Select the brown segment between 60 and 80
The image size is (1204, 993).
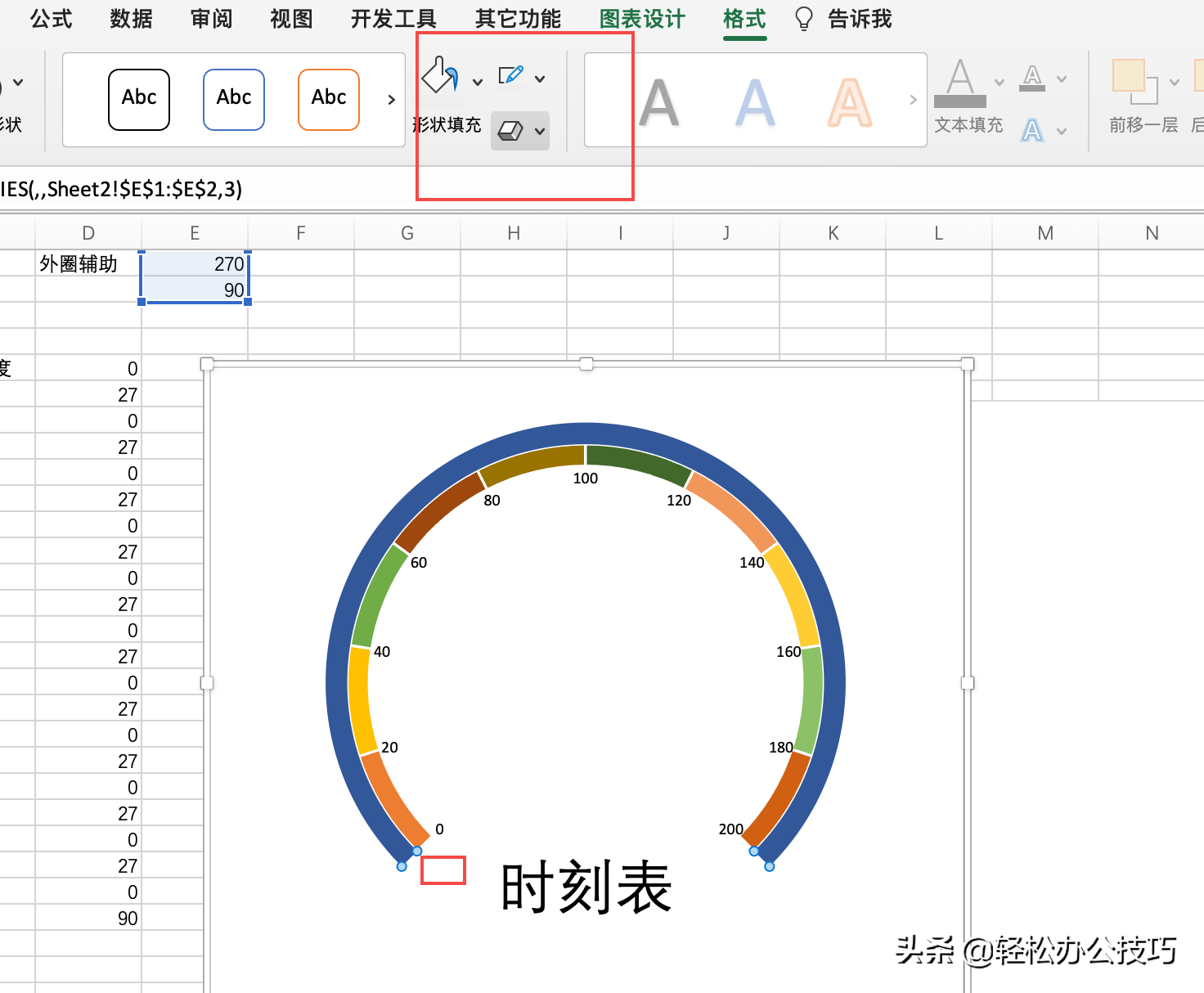tap(439, 511)
